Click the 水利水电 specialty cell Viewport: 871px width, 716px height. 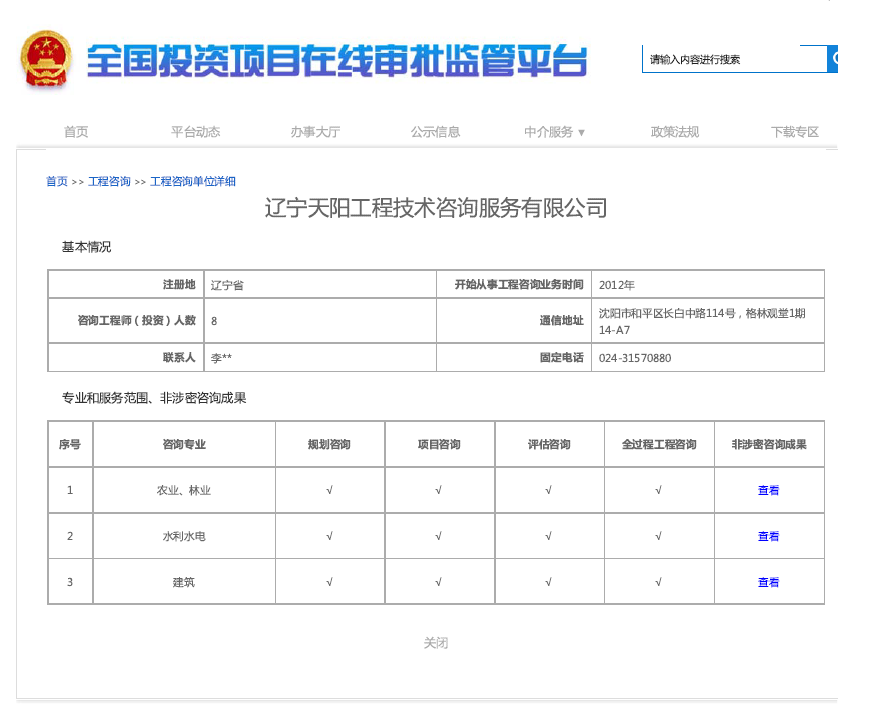[x=184, y=536]
